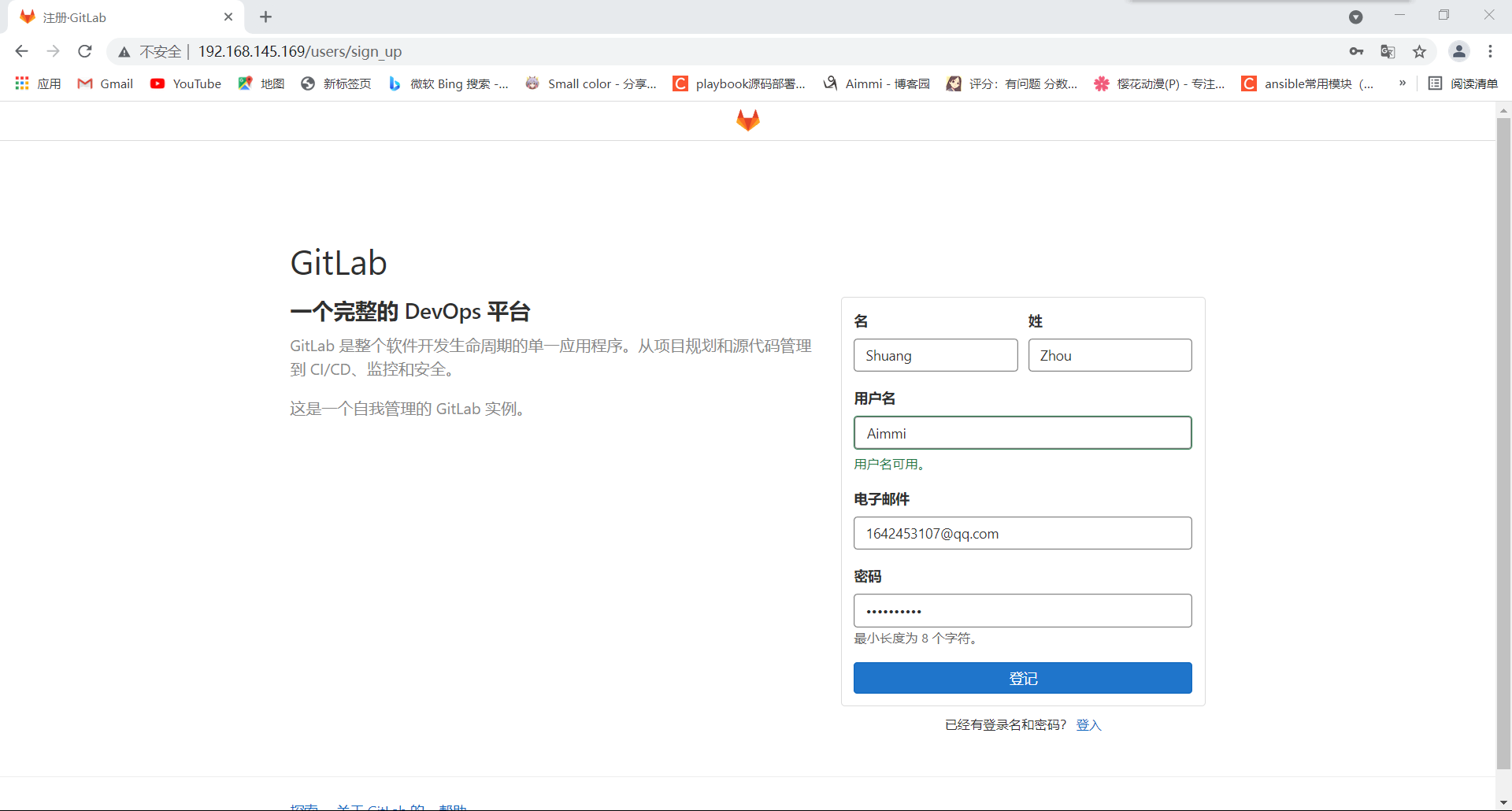This screenshot has height=811, width=1512.
Task: Open the 评分: 有问题 分数 bookmark
Action: coord(1012,83)
